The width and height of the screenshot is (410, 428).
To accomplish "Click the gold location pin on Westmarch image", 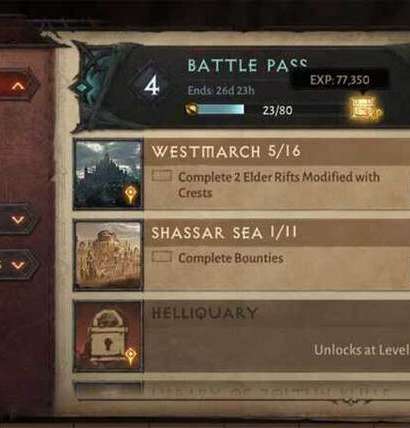I will point(130,194).
